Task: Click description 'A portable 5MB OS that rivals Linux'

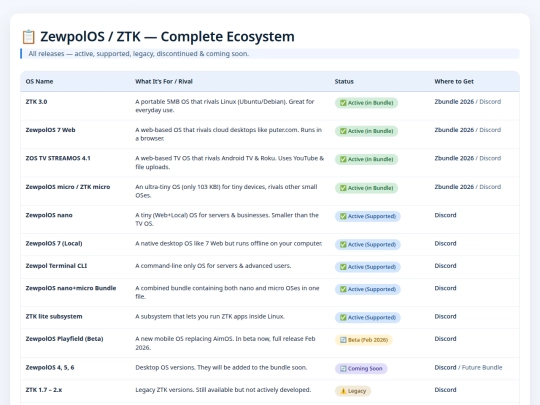Action: point(225,106)
